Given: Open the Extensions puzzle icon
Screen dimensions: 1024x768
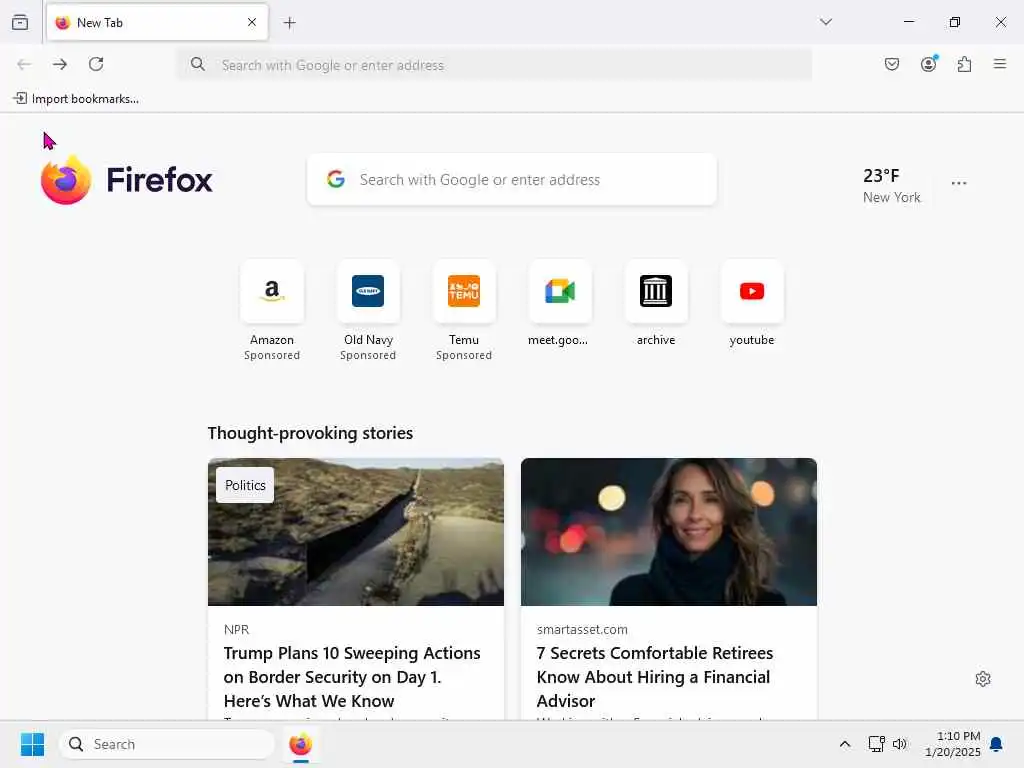Looking at the screenshot, I should [965, 64].
